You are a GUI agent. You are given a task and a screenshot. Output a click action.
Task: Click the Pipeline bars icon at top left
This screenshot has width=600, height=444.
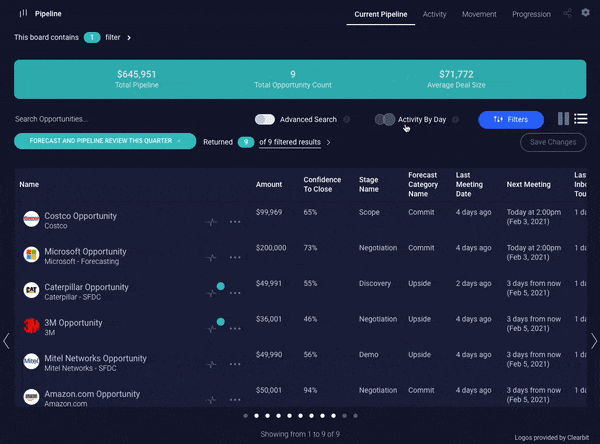(x=22, y=14)
